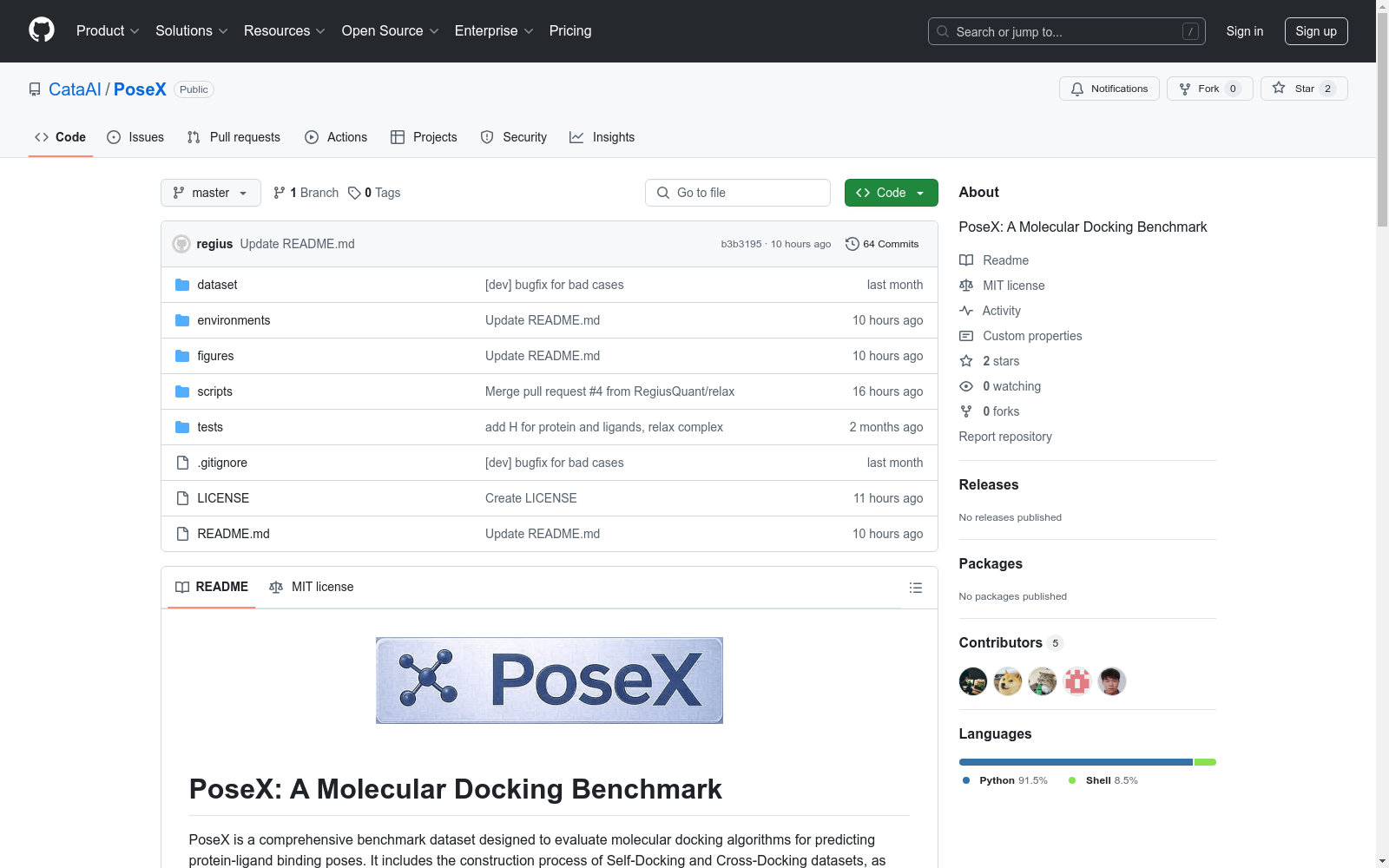This screenshot has width=1389, height=868.
Task: Select the MIT license tab in README panel
Action: [312, 587]
